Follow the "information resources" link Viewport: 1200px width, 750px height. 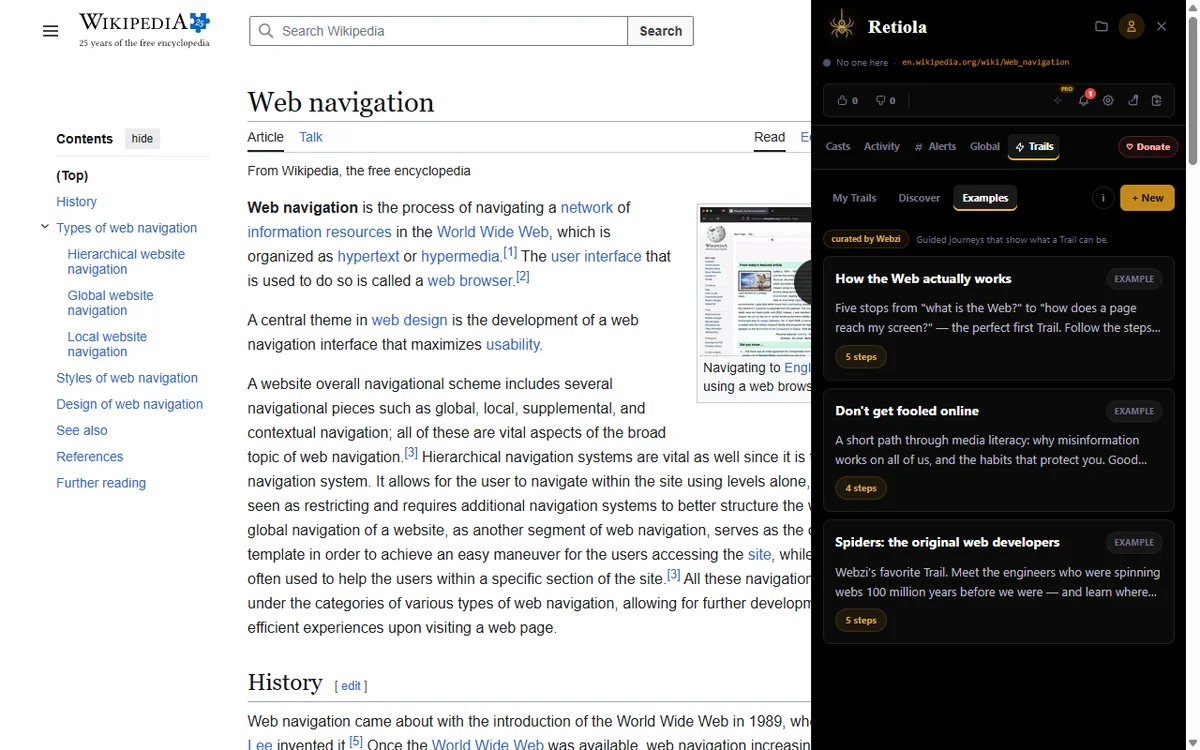(320, 232)
